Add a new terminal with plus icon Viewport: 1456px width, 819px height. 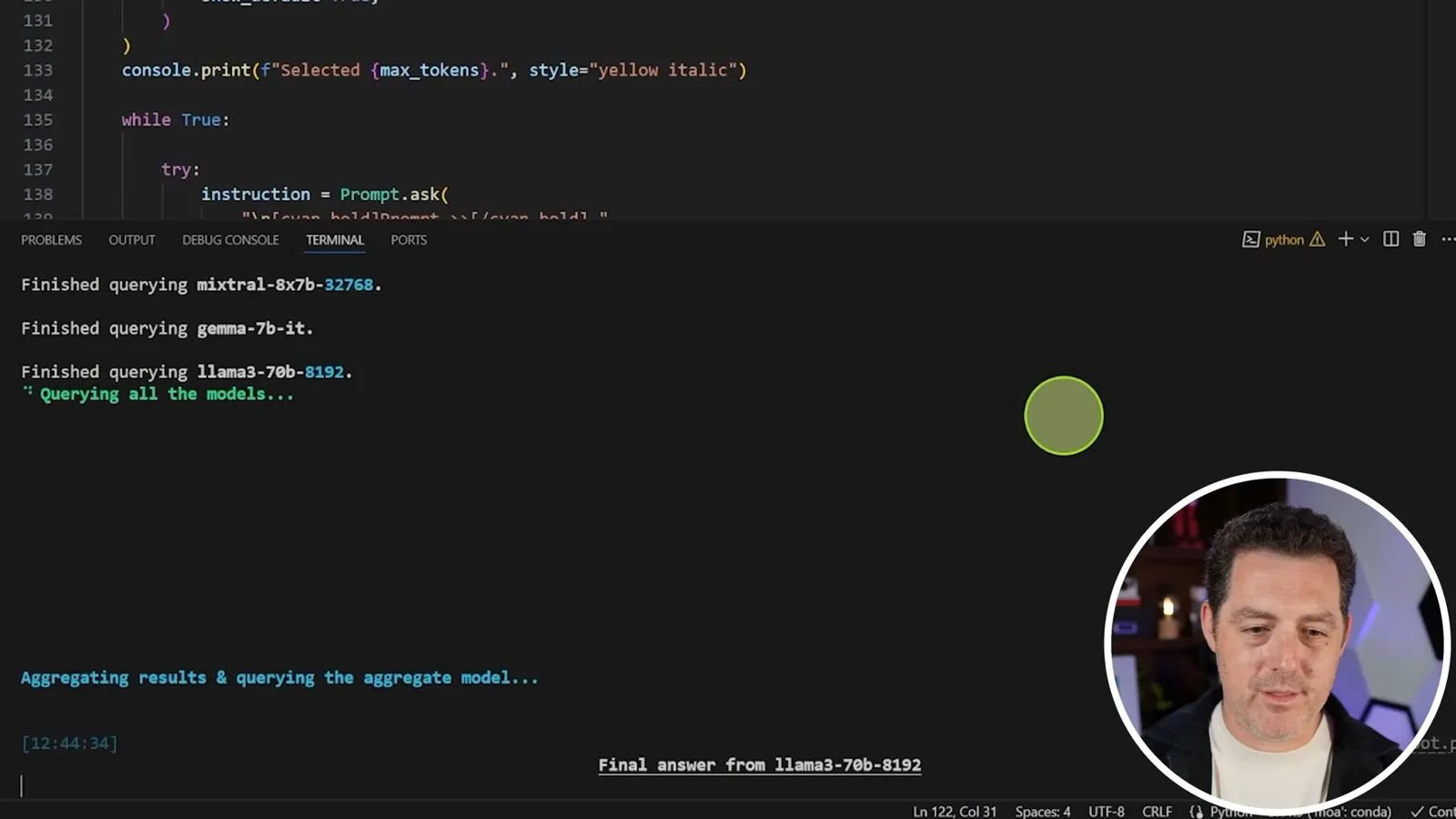(x=1345, y=239)
